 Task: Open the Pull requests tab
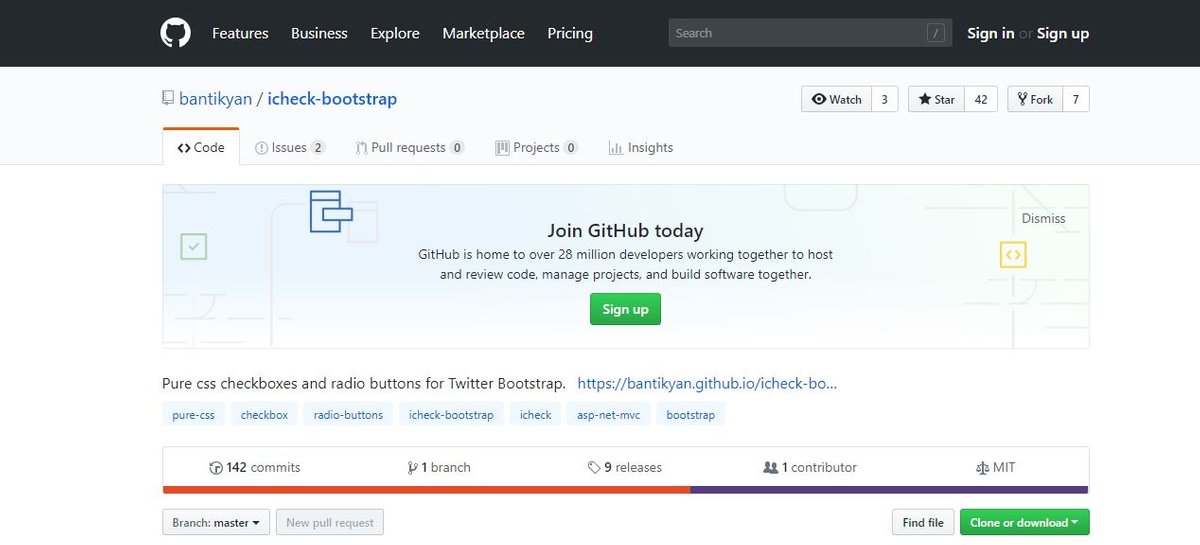[x=410, y=147]
